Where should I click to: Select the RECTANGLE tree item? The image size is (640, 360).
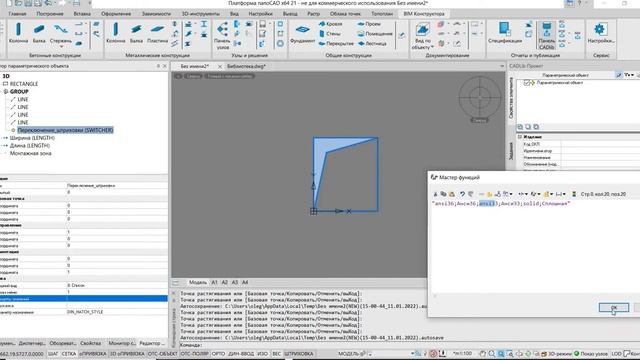tap(24, 84)
